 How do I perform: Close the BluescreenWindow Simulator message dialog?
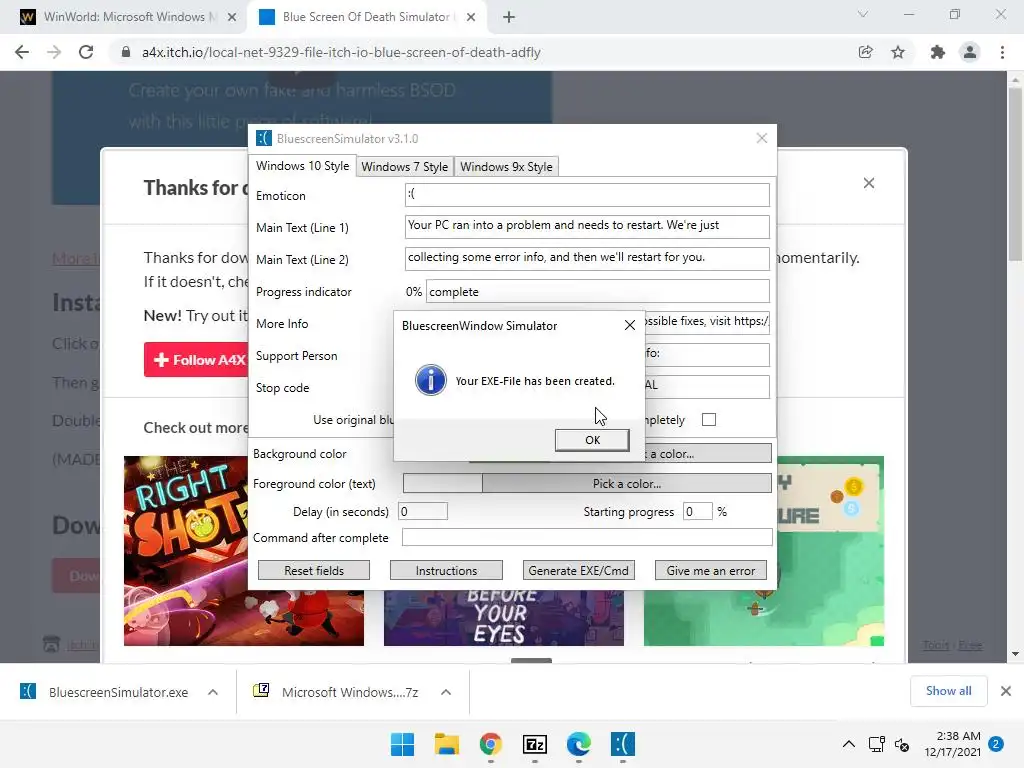pos(630,325)
